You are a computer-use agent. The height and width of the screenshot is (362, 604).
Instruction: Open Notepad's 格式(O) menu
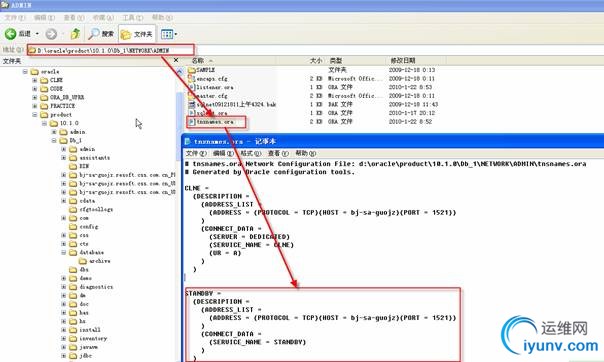pyautogui.click(x=250, y=153)
